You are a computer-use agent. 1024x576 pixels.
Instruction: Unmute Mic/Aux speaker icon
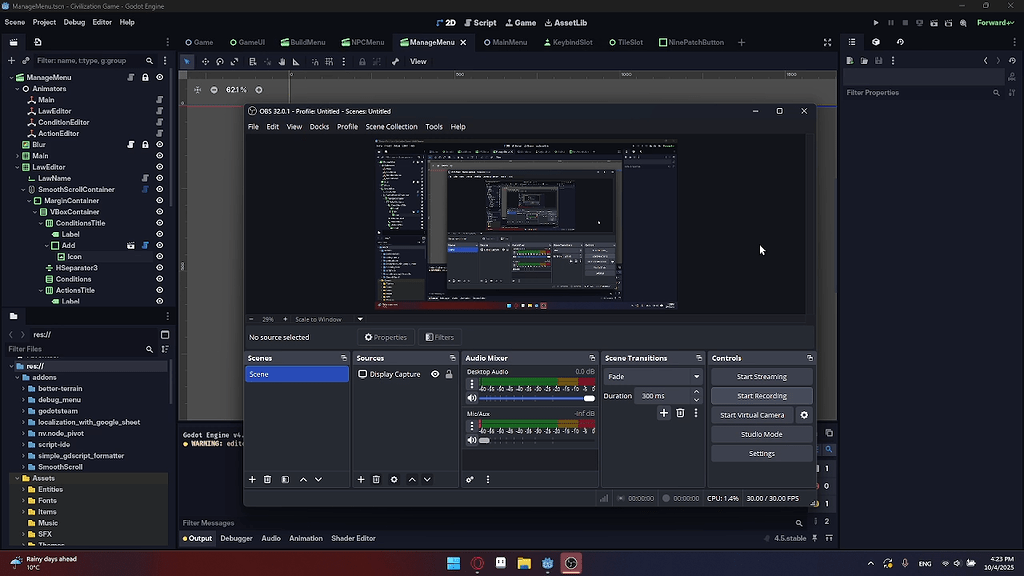(472, 440)
